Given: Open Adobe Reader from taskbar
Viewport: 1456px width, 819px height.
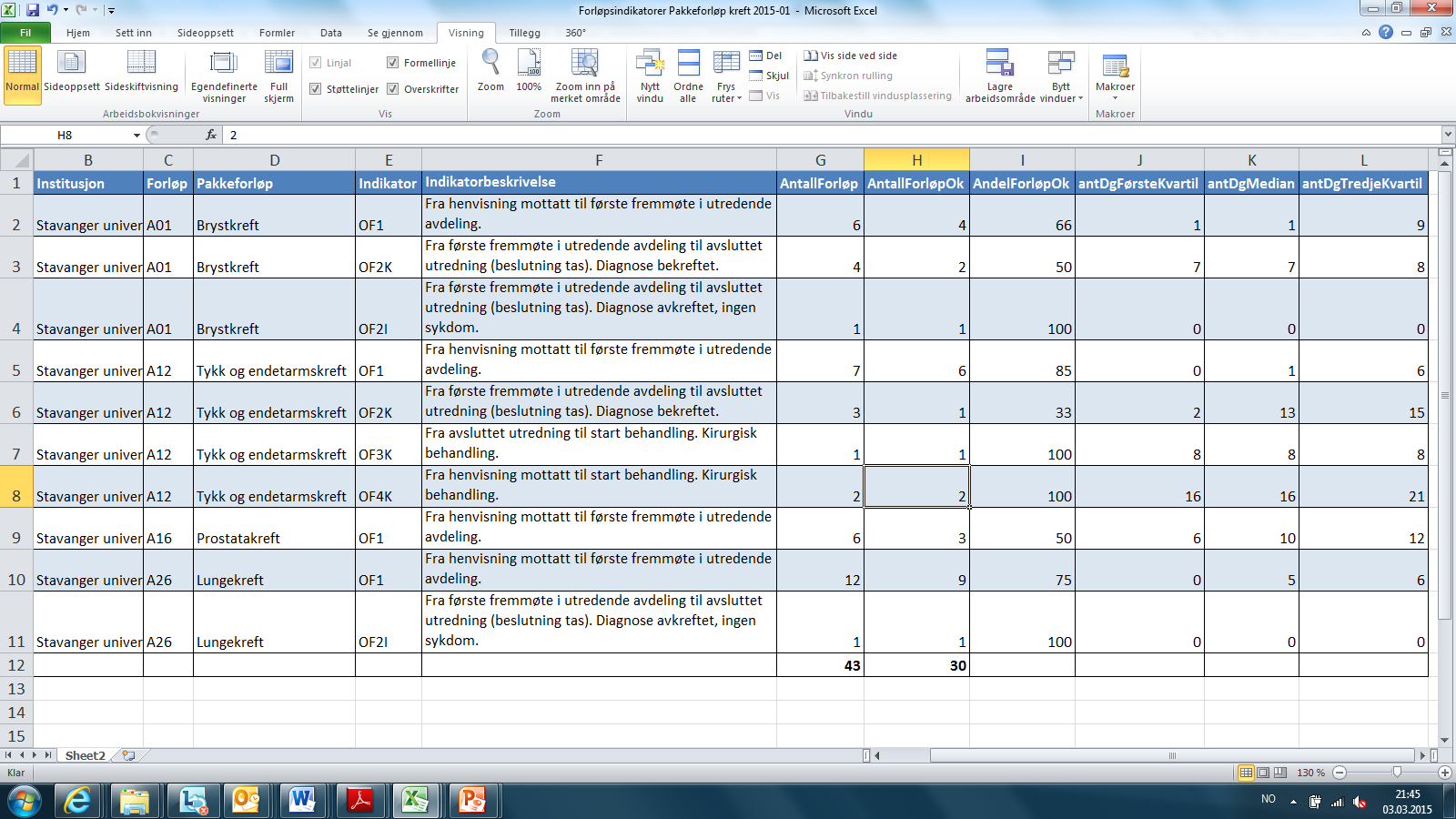Looking at the screenshot, I should tap(359, 801).
